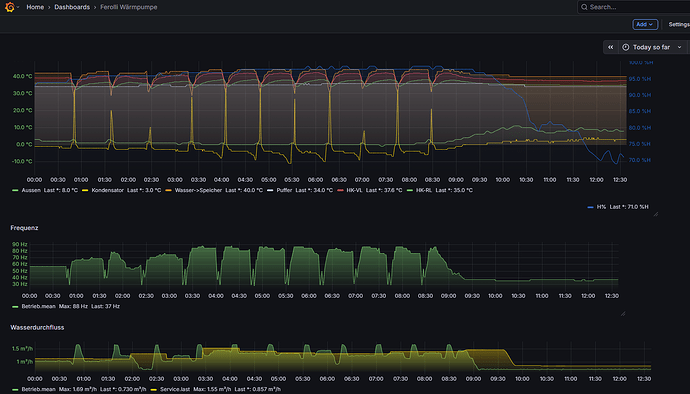Toggle the Kondensator series in legend

pos(107,190)
